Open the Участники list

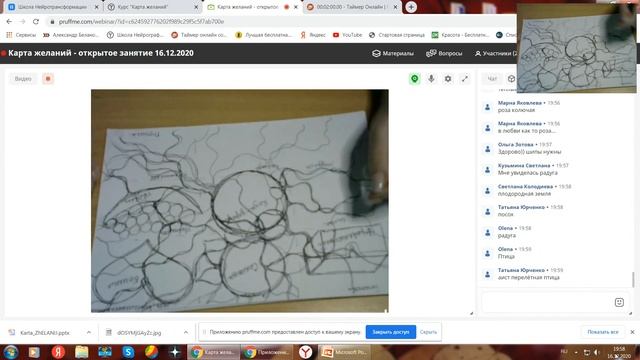pyautogui.click(x=496, y=53)
